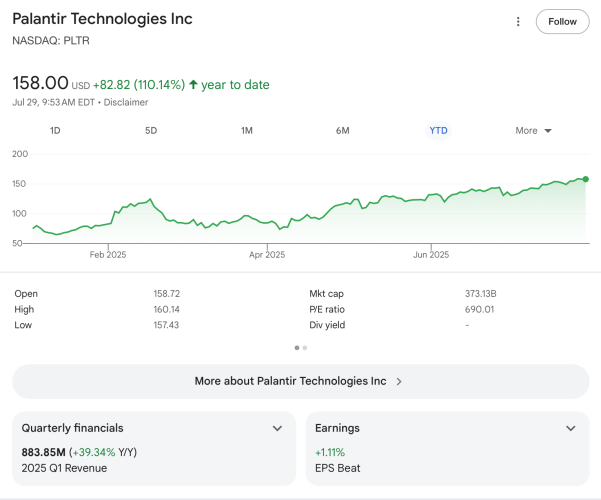Click the Palantir Technologies Inc title
Screen dimensions: 601x500
(x=102, y=19)
